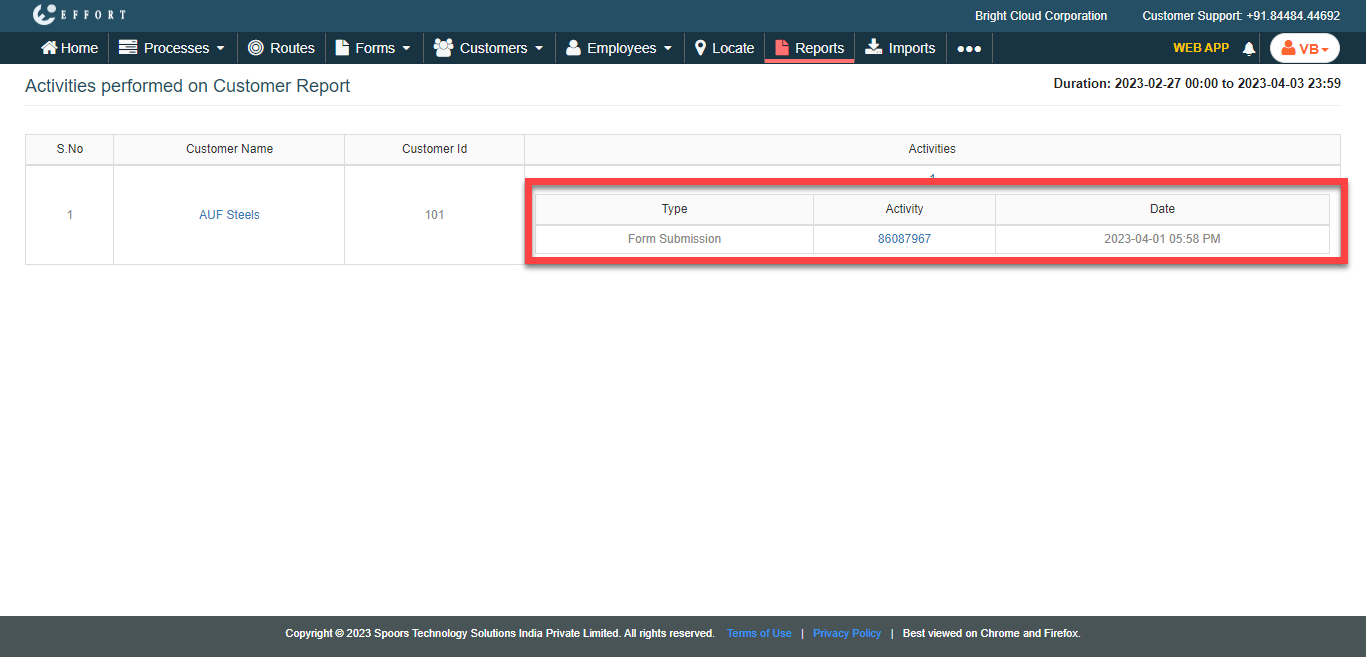Open the VB user profile menu

tap(1305, 48)
